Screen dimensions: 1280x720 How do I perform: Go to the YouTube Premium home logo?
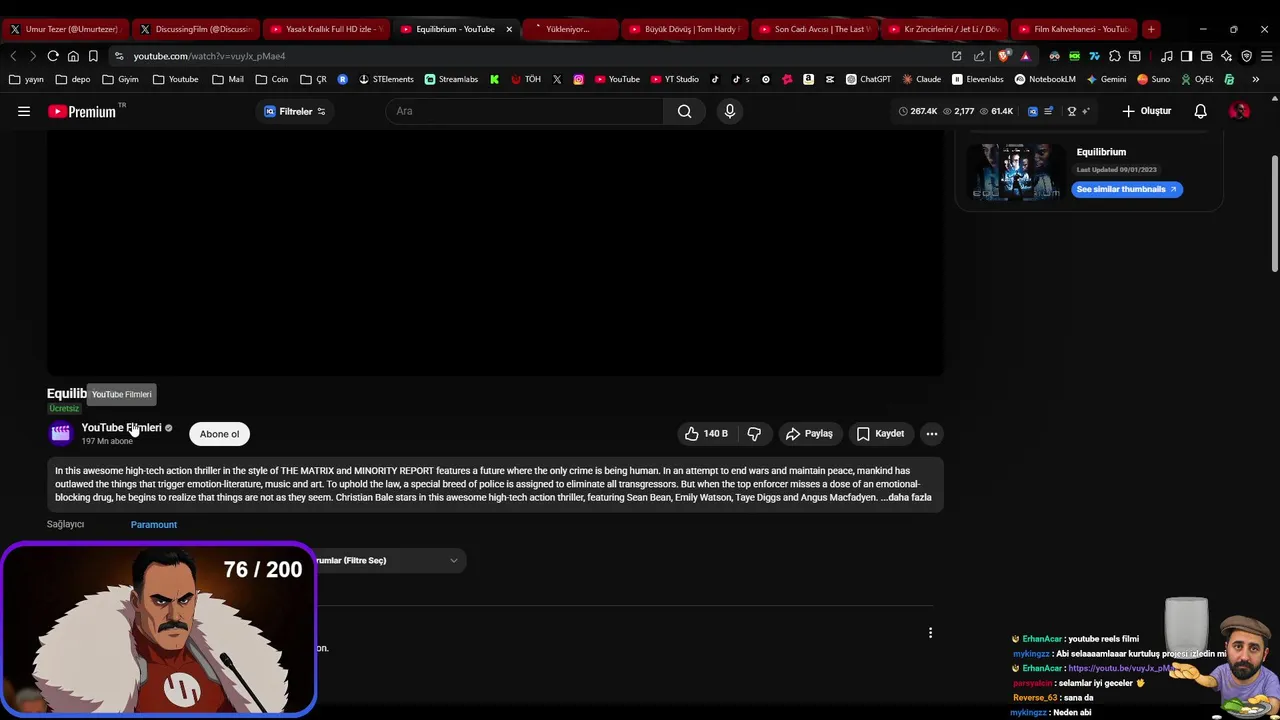tap(82, 111)
